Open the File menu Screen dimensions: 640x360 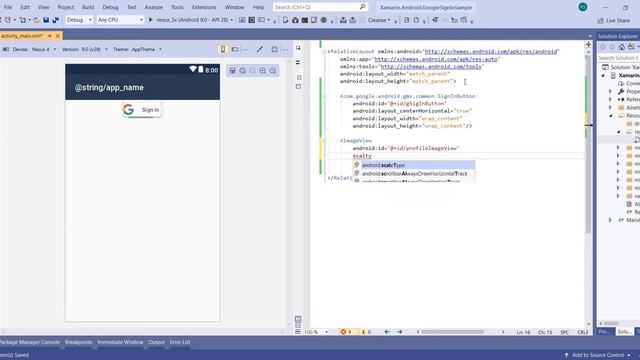pyautogui.click(x=8, y=7)
